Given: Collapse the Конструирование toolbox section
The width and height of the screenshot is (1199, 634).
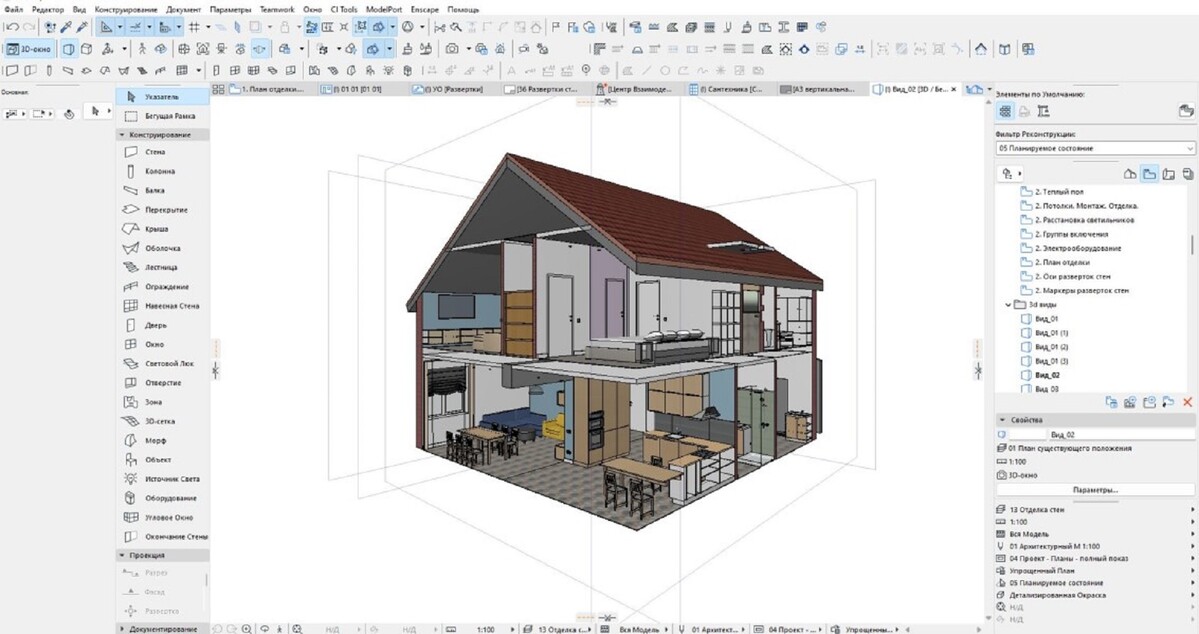Looking at the screenshot, I should coord(122,134).
